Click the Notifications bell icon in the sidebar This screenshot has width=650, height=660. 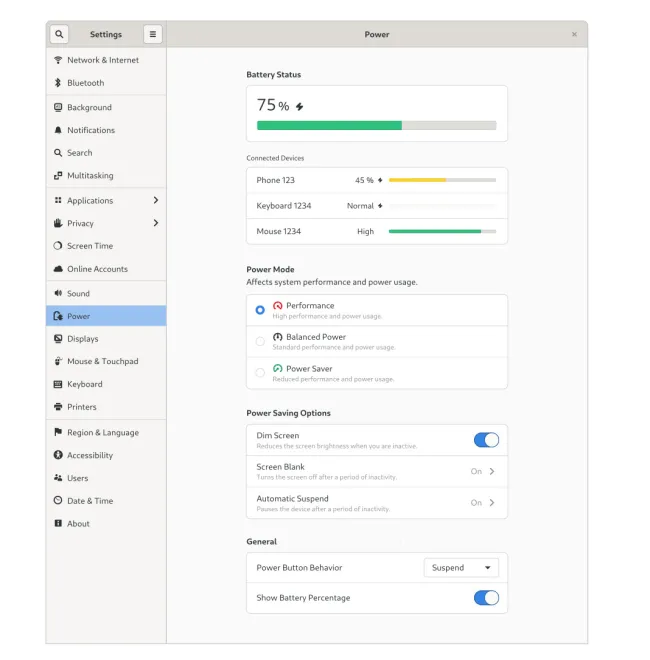tap(58, 130)
